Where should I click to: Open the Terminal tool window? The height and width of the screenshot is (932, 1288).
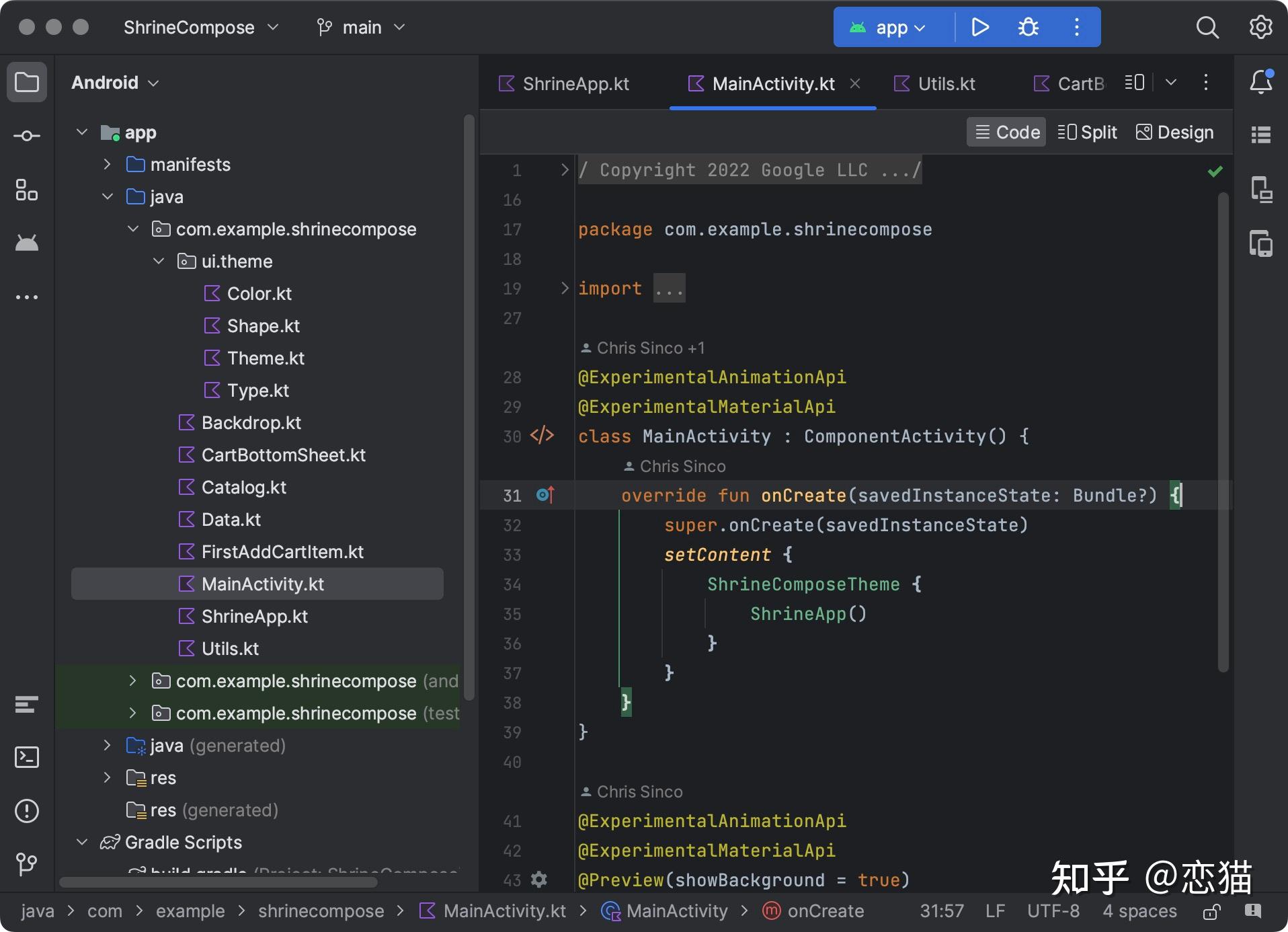click(27, 757)
